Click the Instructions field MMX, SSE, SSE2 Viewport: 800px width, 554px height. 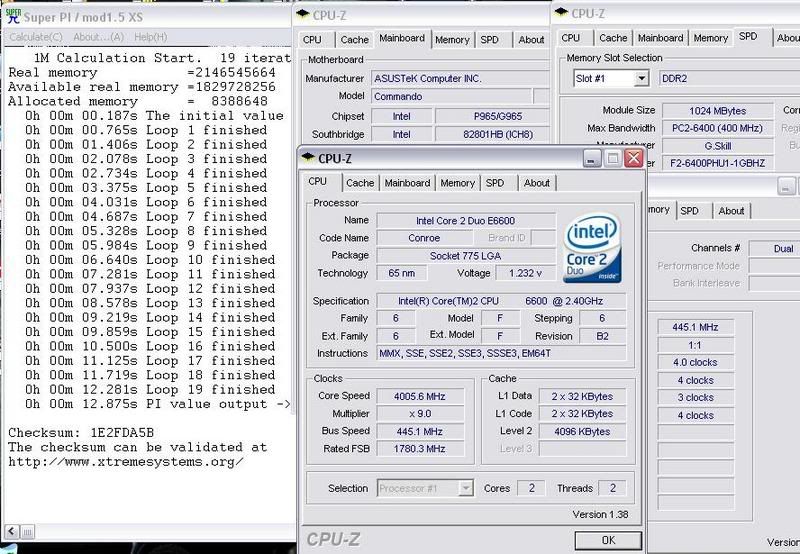point(502,353)
